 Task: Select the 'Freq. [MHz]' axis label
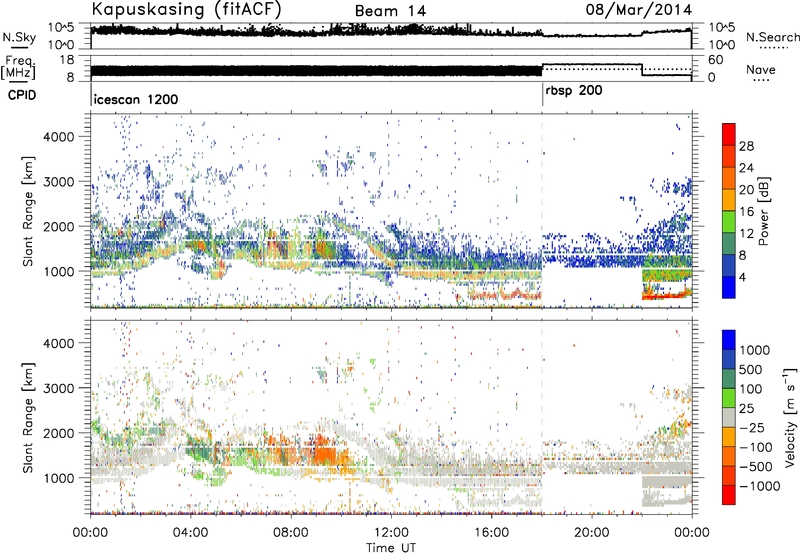coord(18,68)
